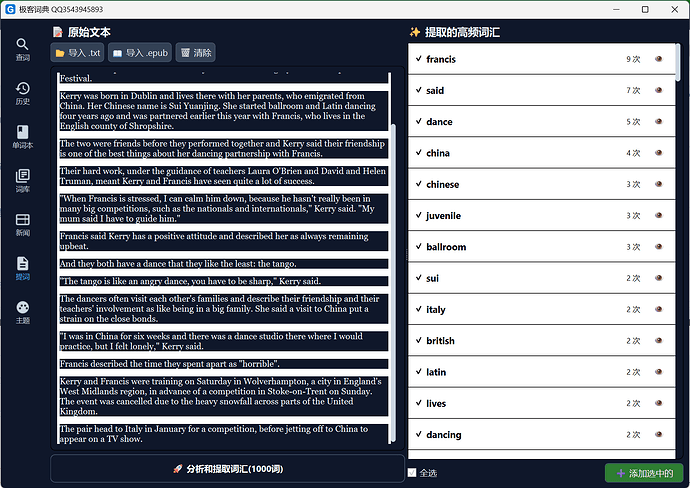The height and width of the screenshot is (488, 690).
Task: Open the 词库 word library
Action: [22, 180]
